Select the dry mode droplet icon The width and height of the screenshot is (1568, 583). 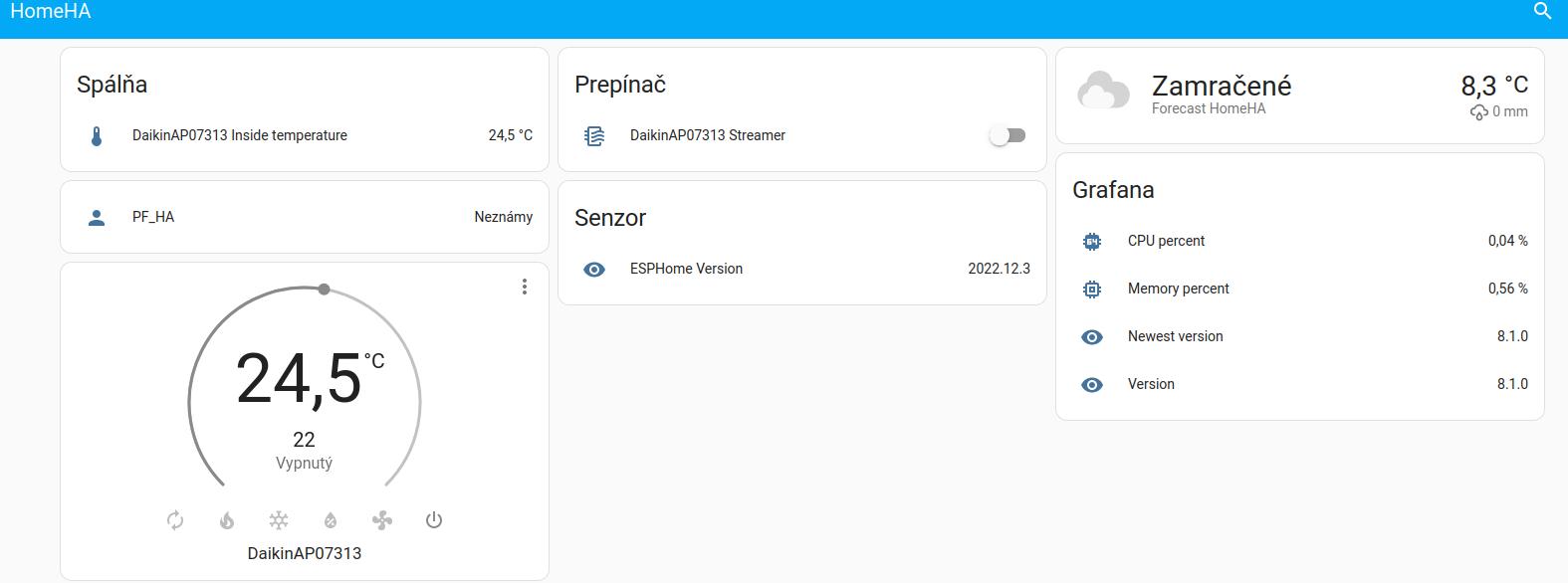coord(331,520)
